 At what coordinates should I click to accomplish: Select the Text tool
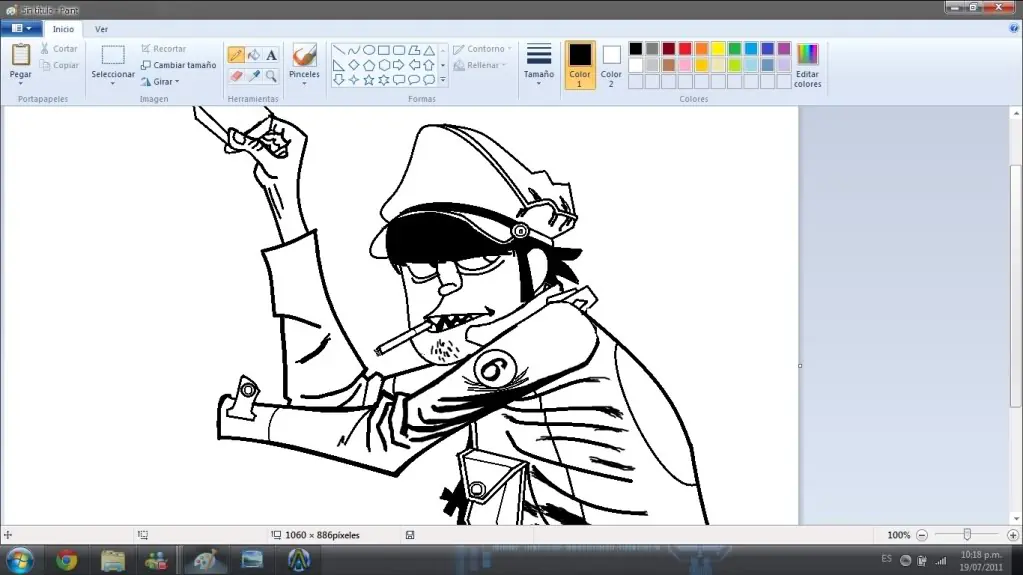coord(271,55)
